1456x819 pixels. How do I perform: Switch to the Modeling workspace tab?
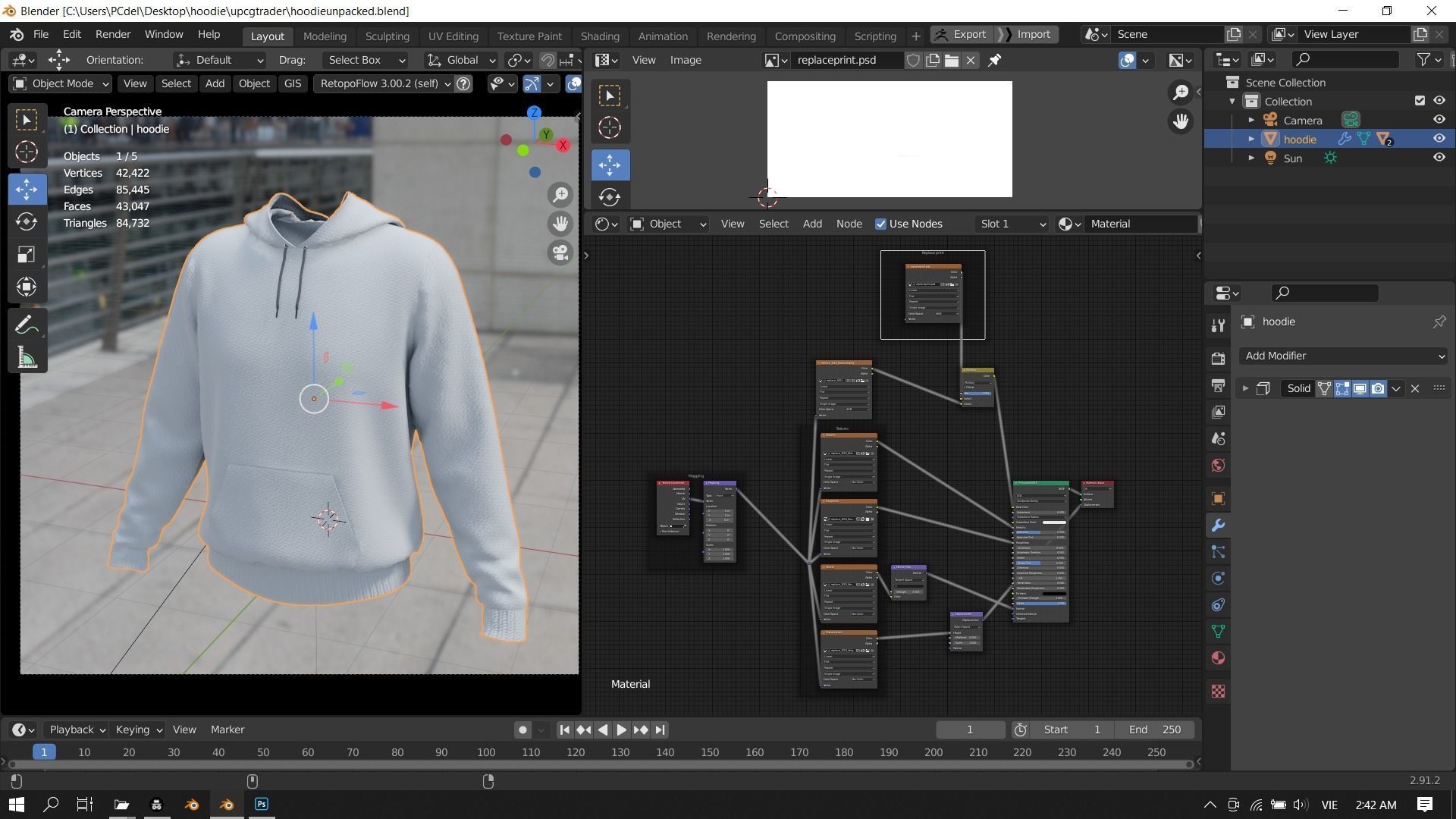pos(325,36)
